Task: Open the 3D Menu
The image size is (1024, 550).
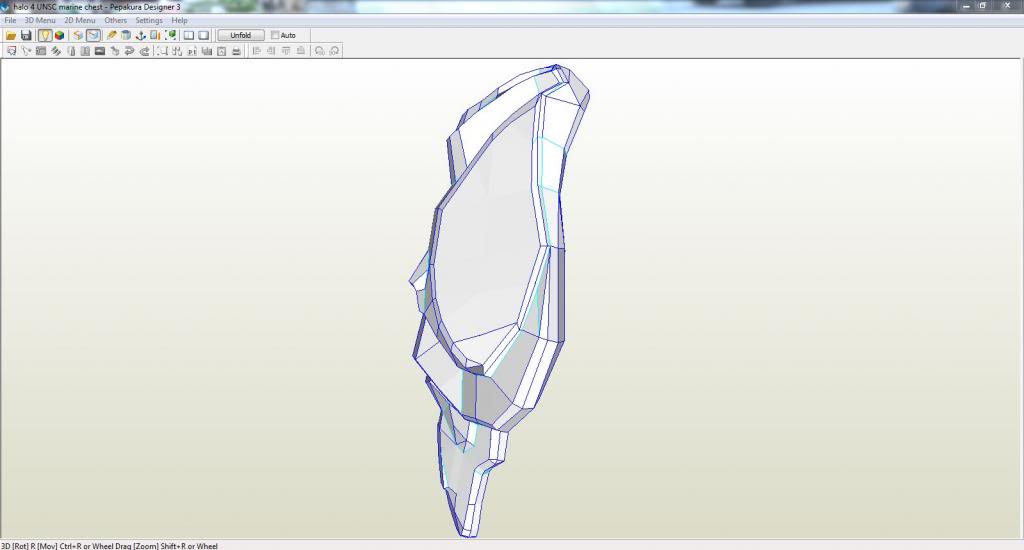Action: tap(40, 20)
